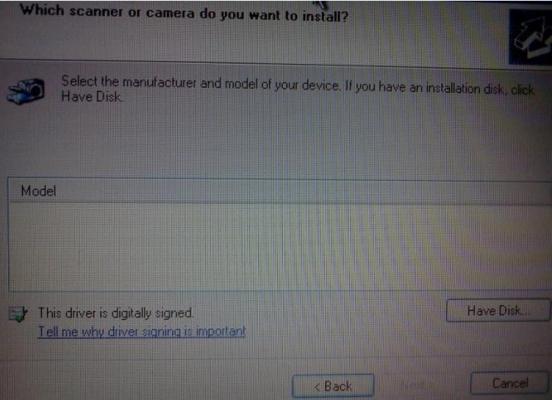
Task: Click the word 'install?' in the heading
Action: (x=325, y=16)
